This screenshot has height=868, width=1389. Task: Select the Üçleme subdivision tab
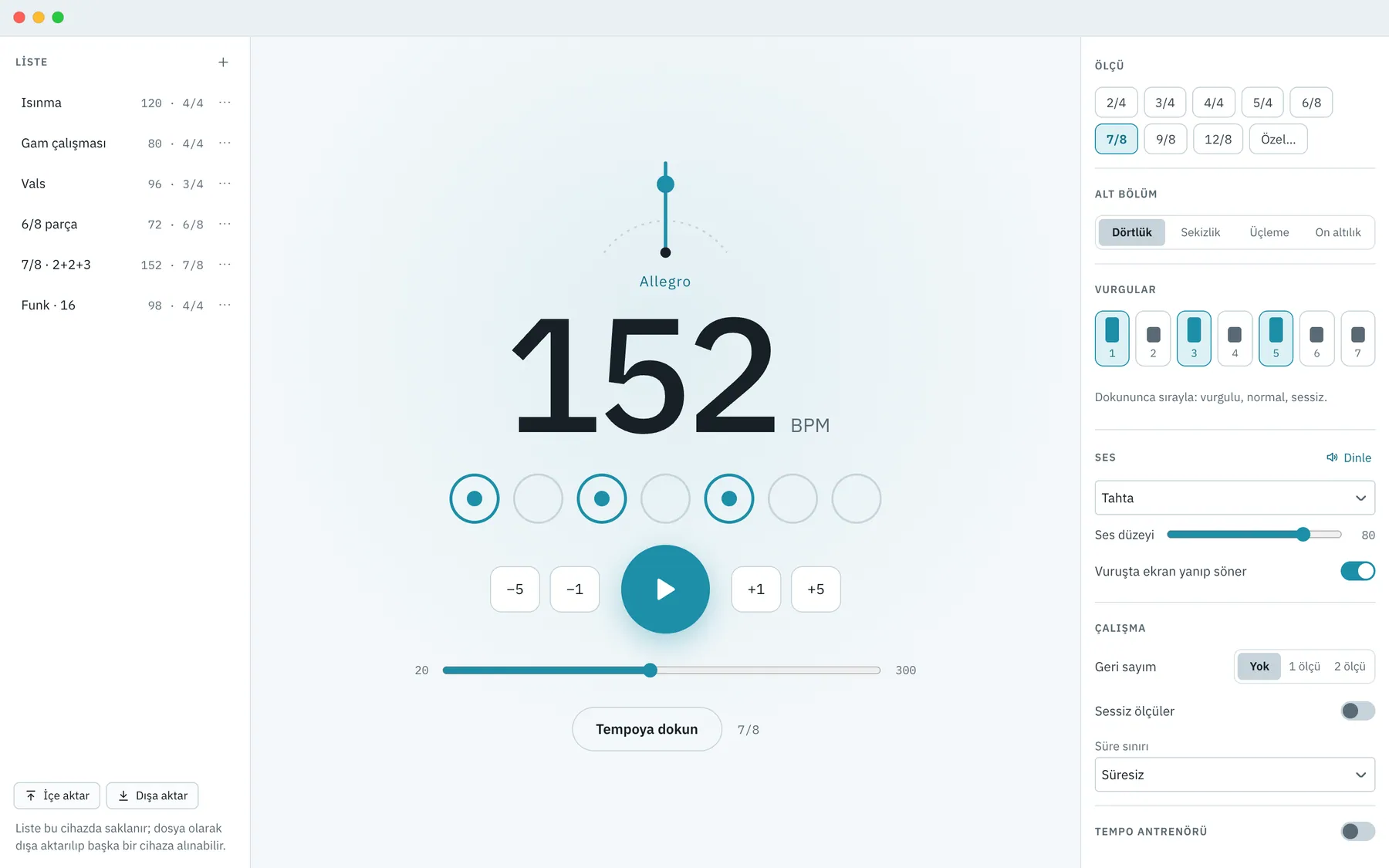click(1269, 232)
